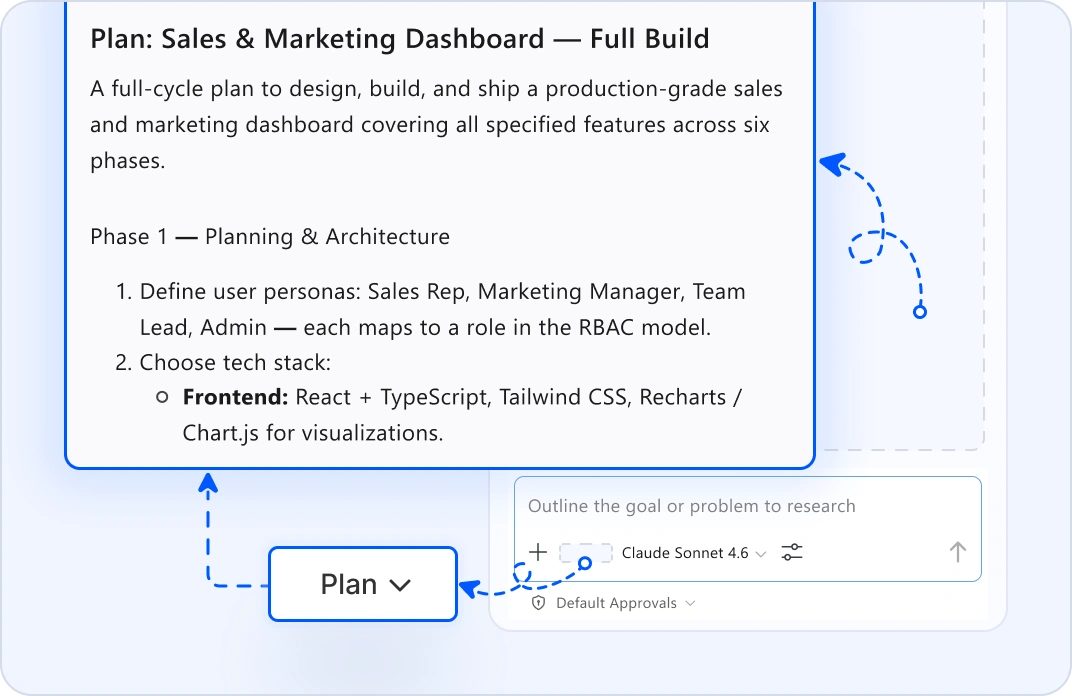Click the Choose tech stack list item
This screenshot has width=1072, height=696.
223,362
